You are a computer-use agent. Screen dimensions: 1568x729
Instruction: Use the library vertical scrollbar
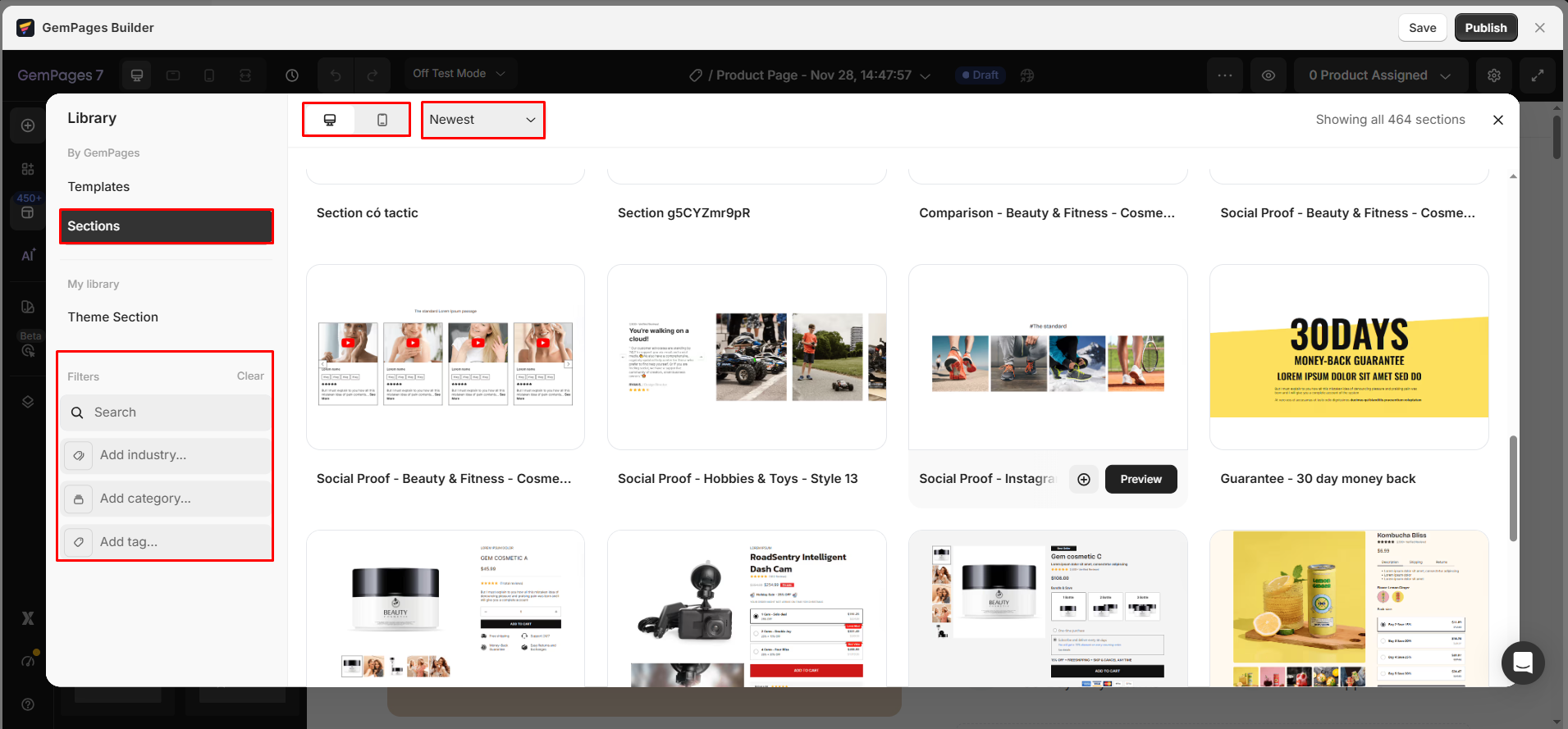pos(1513,488)
